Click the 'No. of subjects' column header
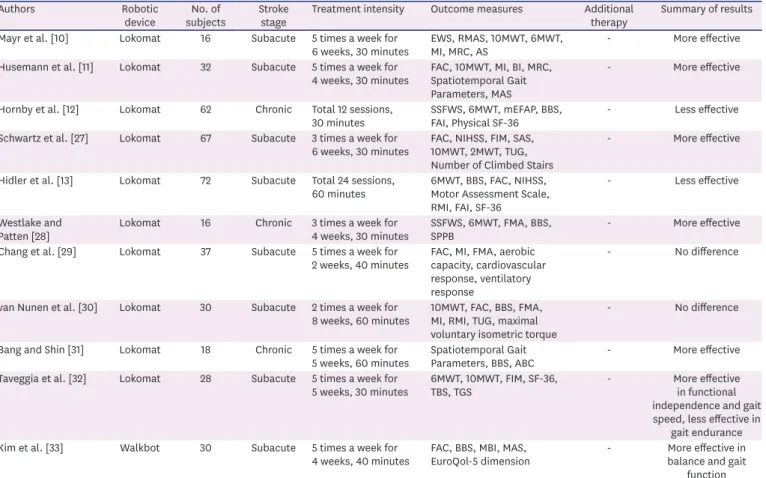The image size is (766, 478). pos(205,16)
